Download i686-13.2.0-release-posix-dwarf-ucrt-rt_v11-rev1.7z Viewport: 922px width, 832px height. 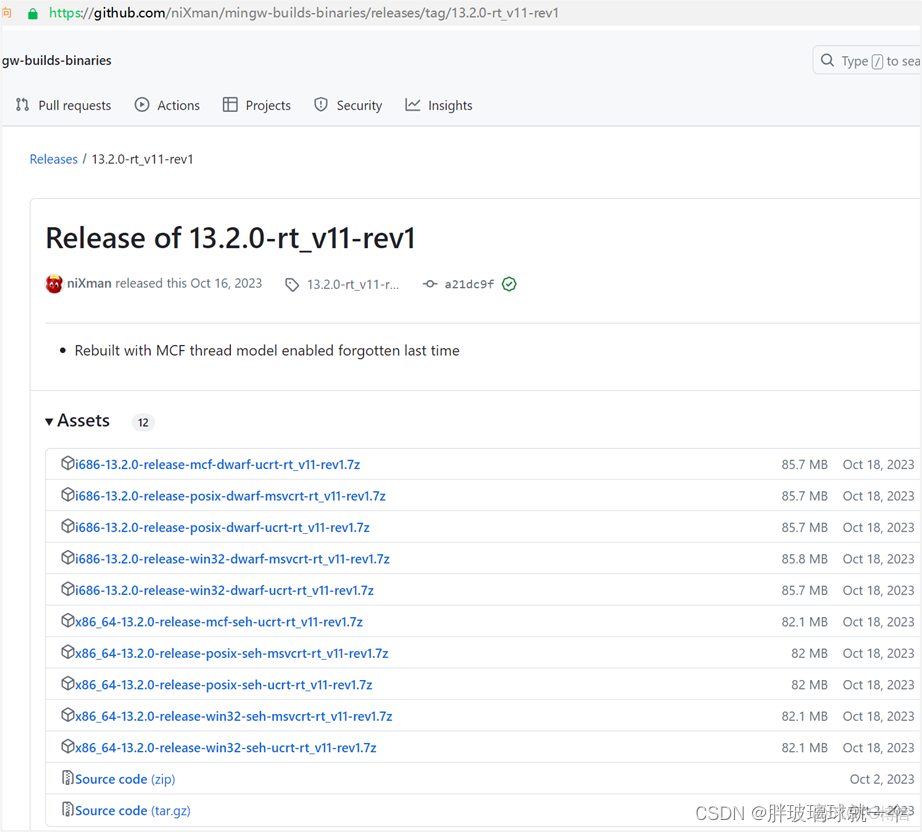pyautogui.click(x=222, y=527)
